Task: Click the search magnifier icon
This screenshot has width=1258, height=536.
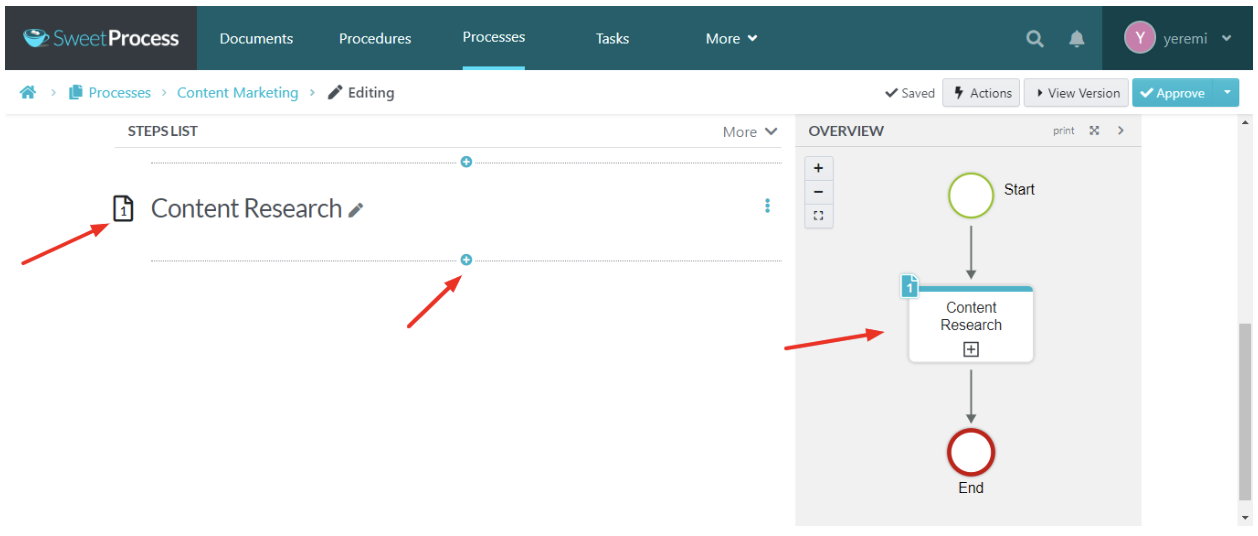Action: click(x=1035, y=39)
